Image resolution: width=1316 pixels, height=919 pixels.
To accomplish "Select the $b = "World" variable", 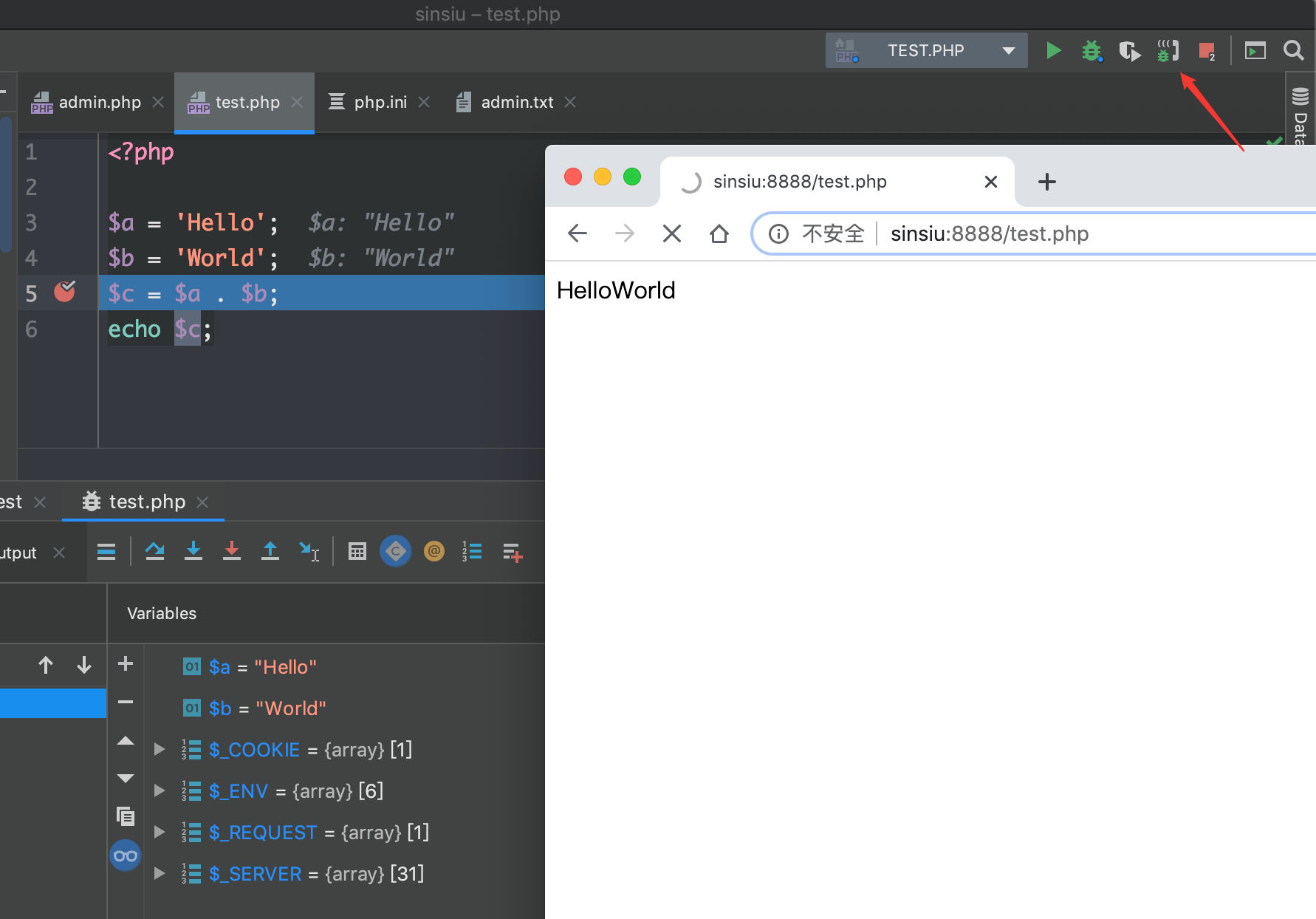I will click(254, 708).
